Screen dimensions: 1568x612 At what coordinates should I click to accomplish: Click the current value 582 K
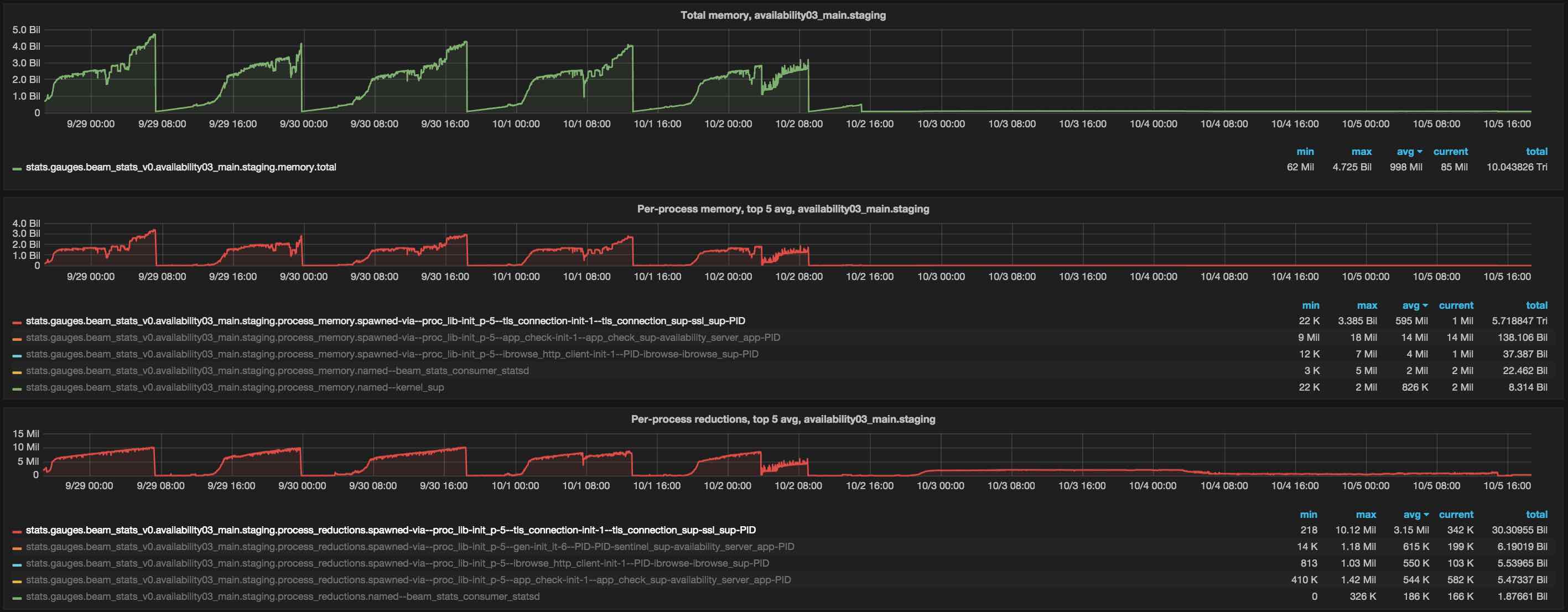pyautogui.click(x=1460, y=579)
